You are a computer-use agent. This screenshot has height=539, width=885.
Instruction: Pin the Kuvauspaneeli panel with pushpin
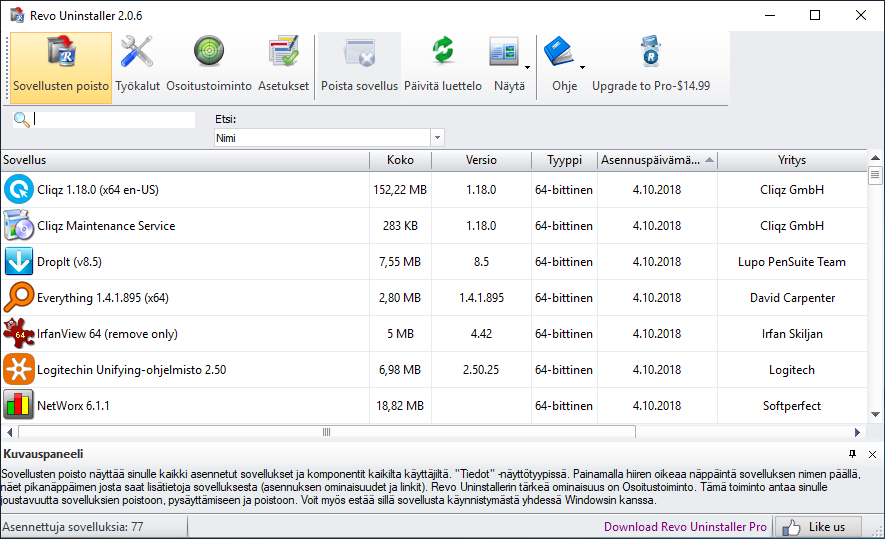(852, 454)
